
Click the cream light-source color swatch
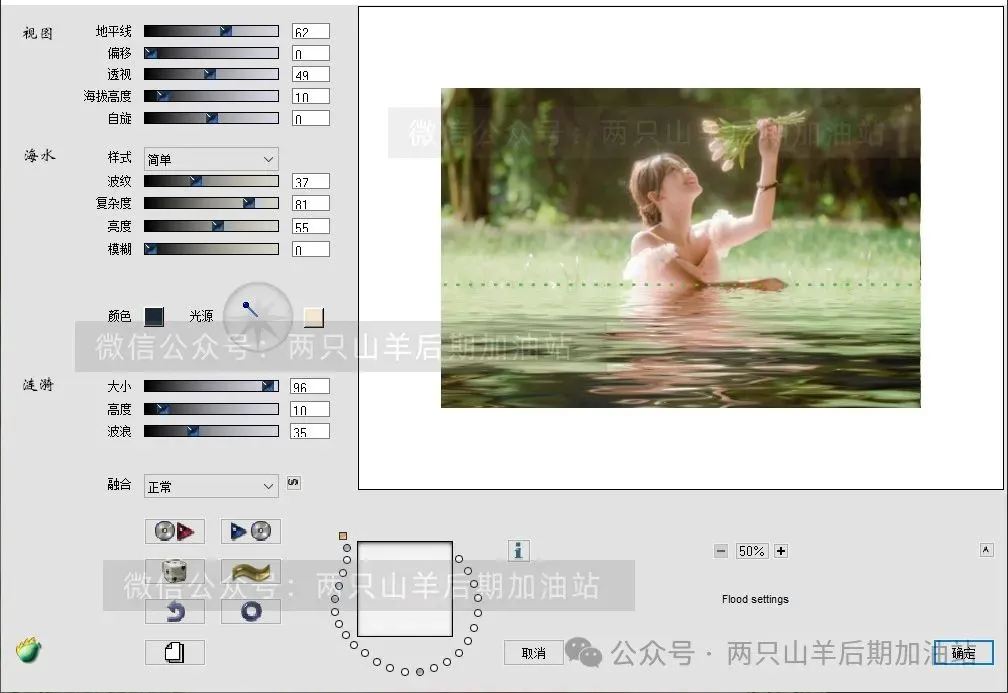(314, 317)
